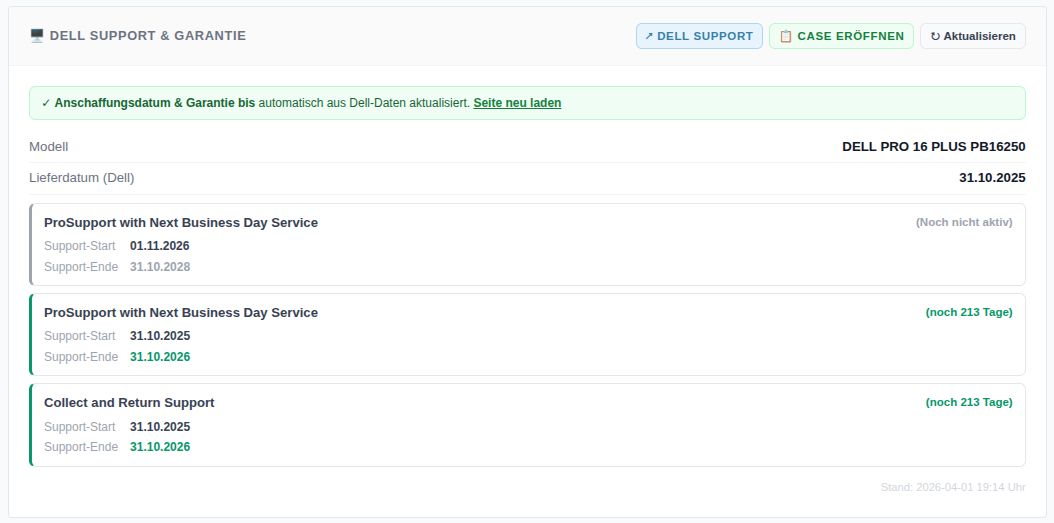The width and height of the screenshot is (1054, 523).
Task: Click the monitor icon in the header
Action: click(37, 36)
